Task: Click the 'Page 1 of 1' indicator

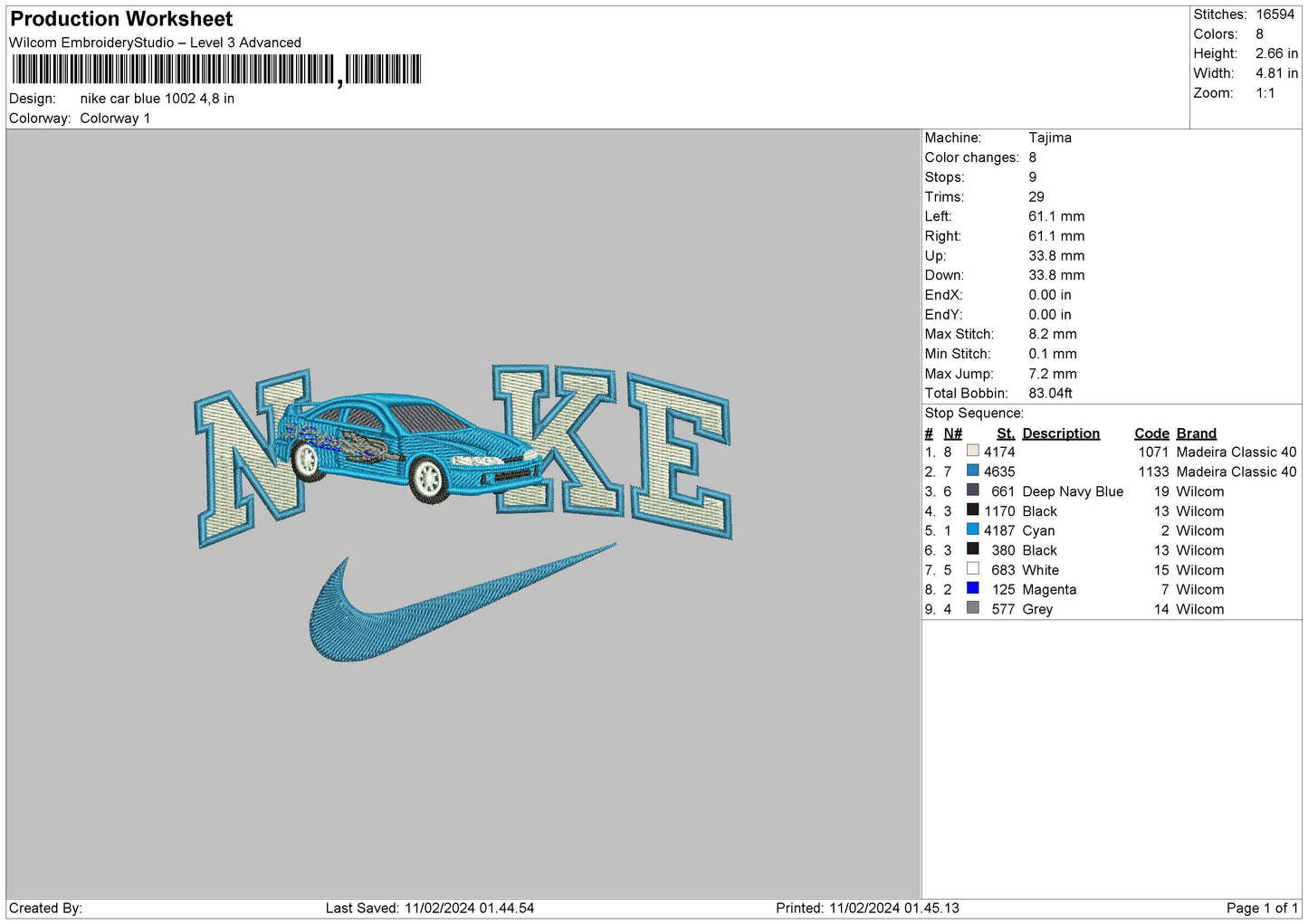Action: tap(1262, 908)
